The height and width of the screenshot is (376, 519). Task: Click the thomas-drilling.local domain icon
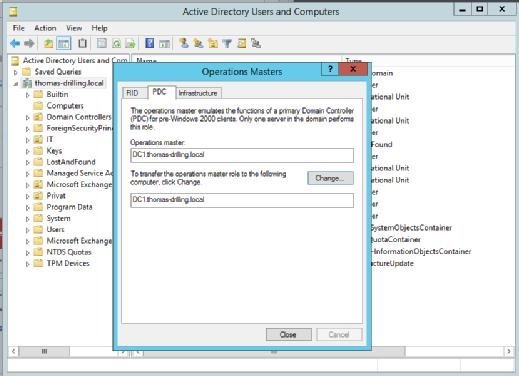(x=27, y=83)
